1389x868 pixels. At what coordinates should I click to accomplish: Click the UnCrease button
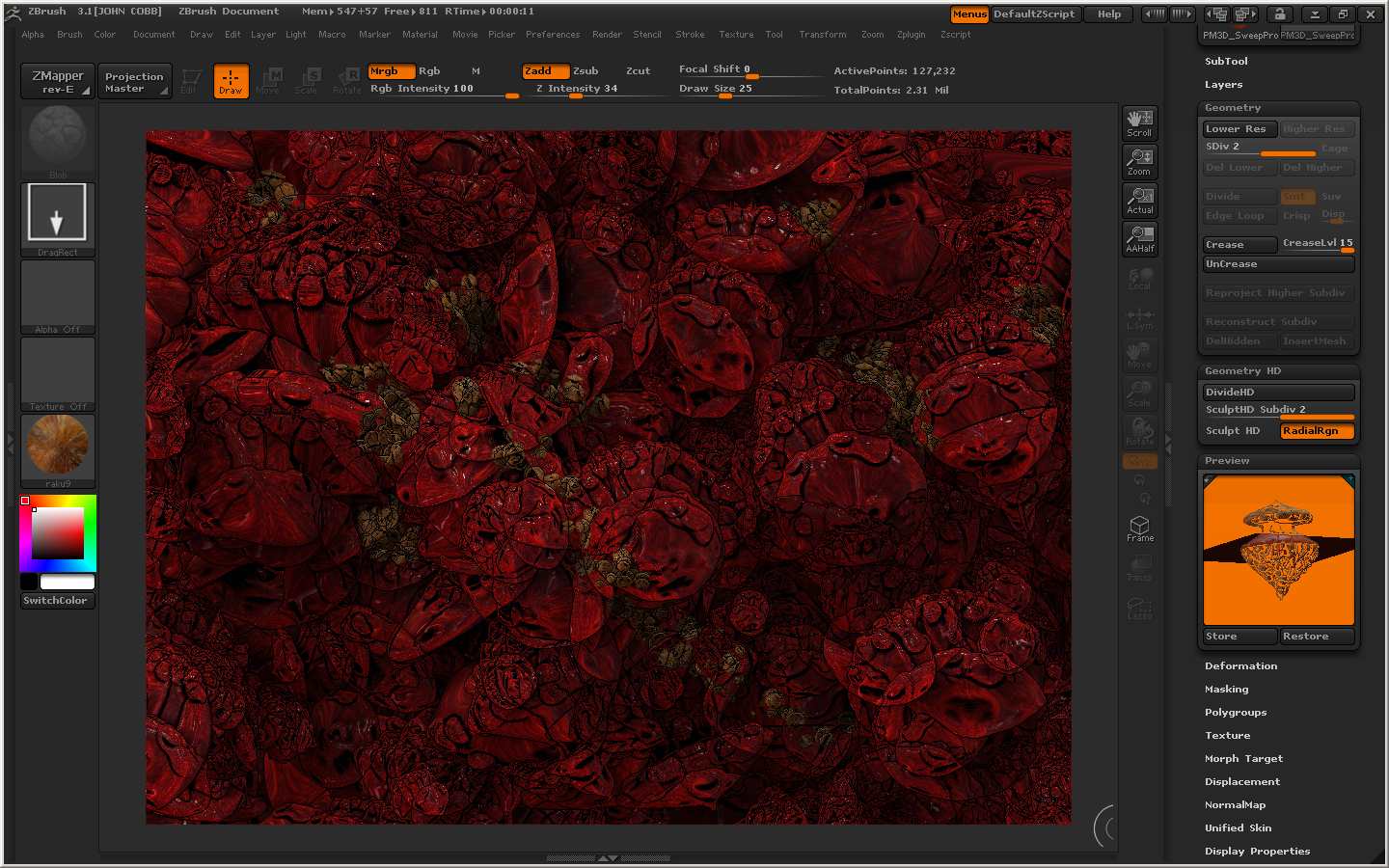[1278, 264]
